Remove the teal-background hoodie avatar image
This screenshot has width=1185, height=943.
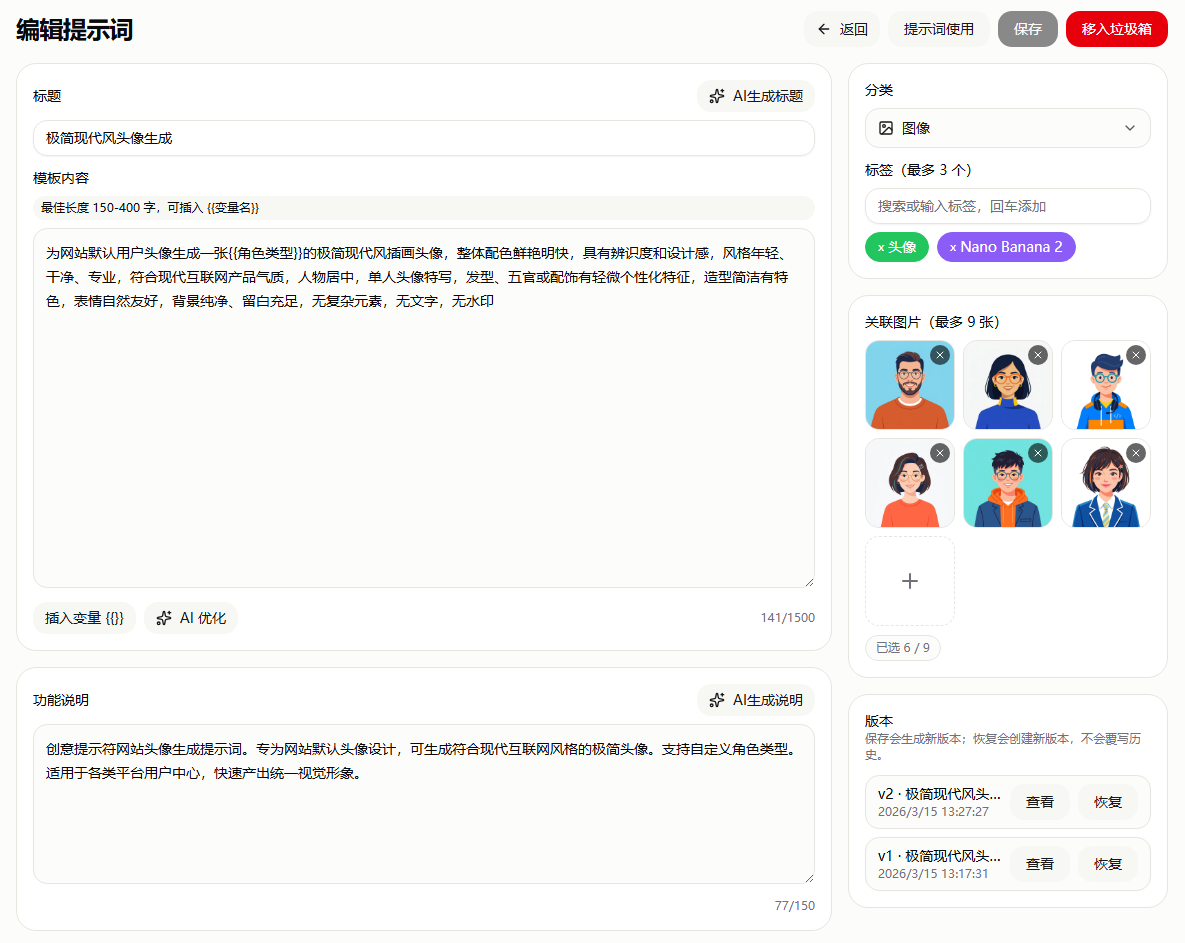(1038, 453)
